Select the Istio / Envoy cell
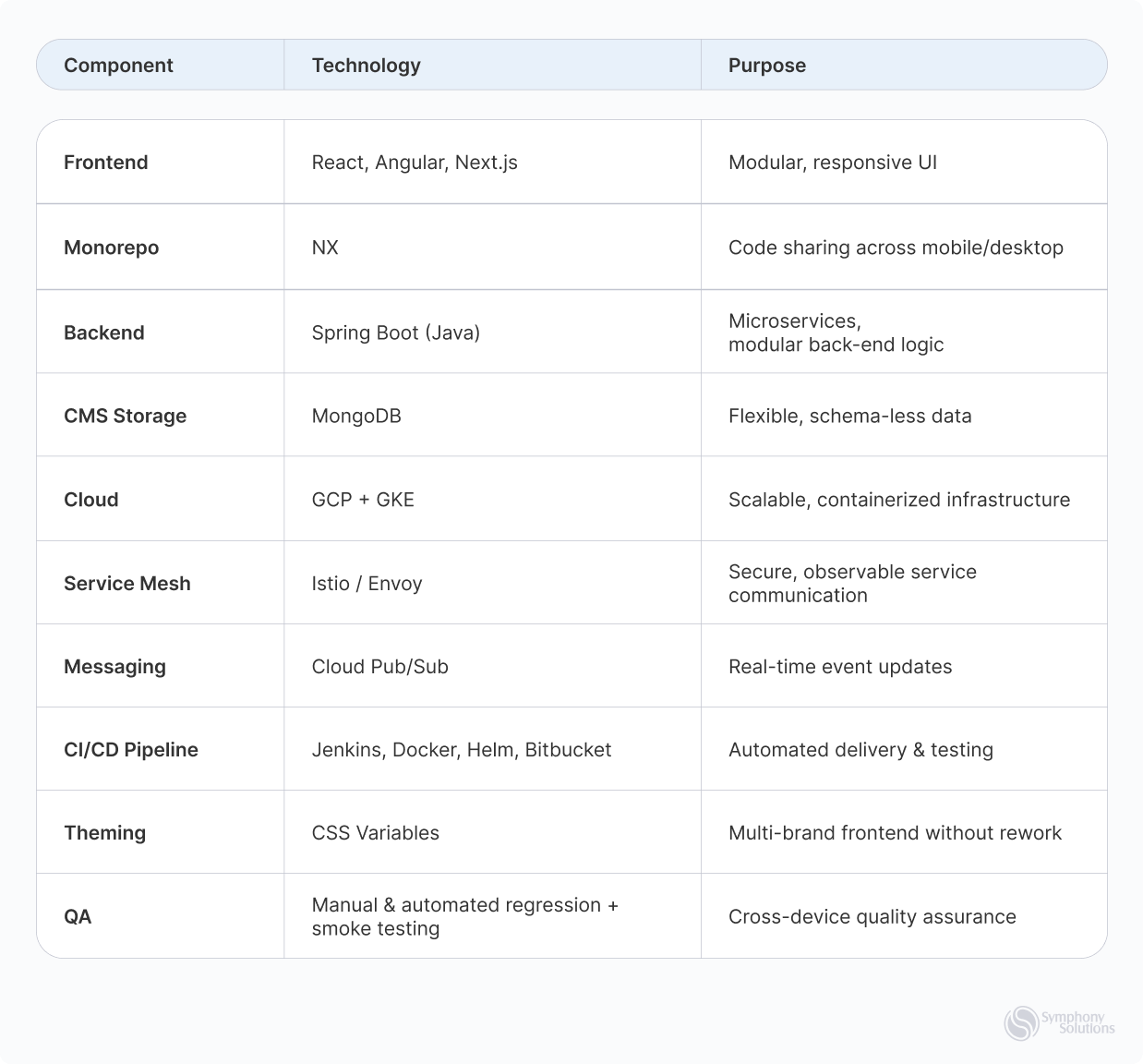This screenshot has width=1143, height=1064. [x=367, y=584]
